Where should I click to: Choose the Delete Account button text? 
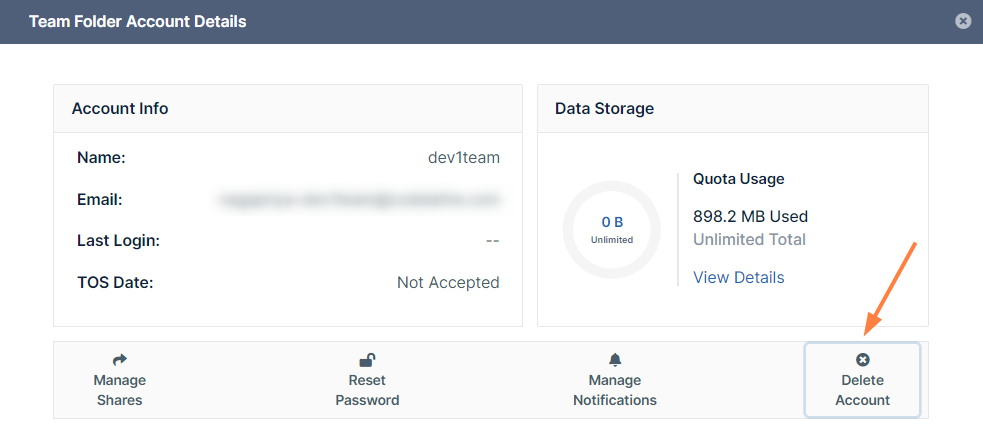click(x=863, y=390)
